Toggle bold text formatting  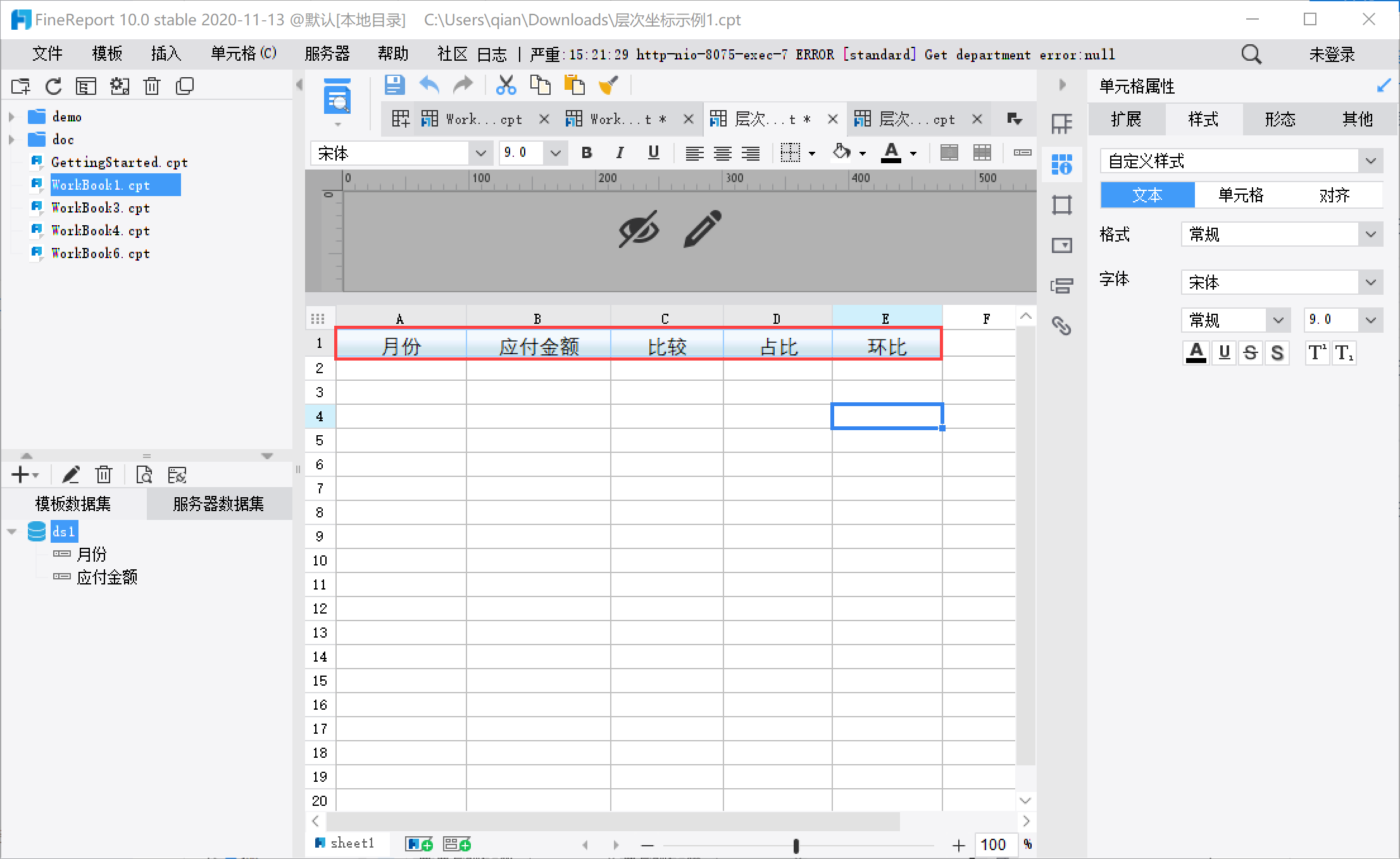point(587,152)
